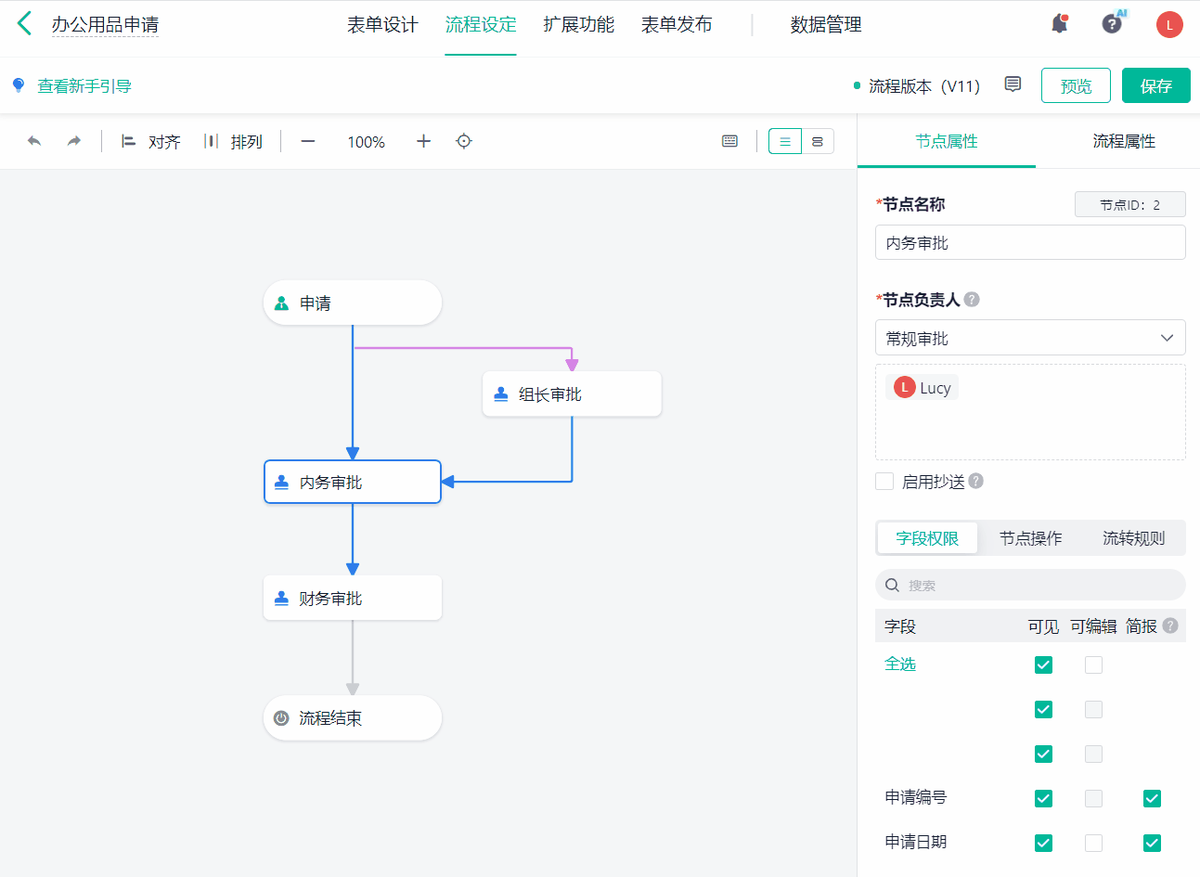
Task: Click the 流程版本 (V11) label
Action: [x=924, y=86]
